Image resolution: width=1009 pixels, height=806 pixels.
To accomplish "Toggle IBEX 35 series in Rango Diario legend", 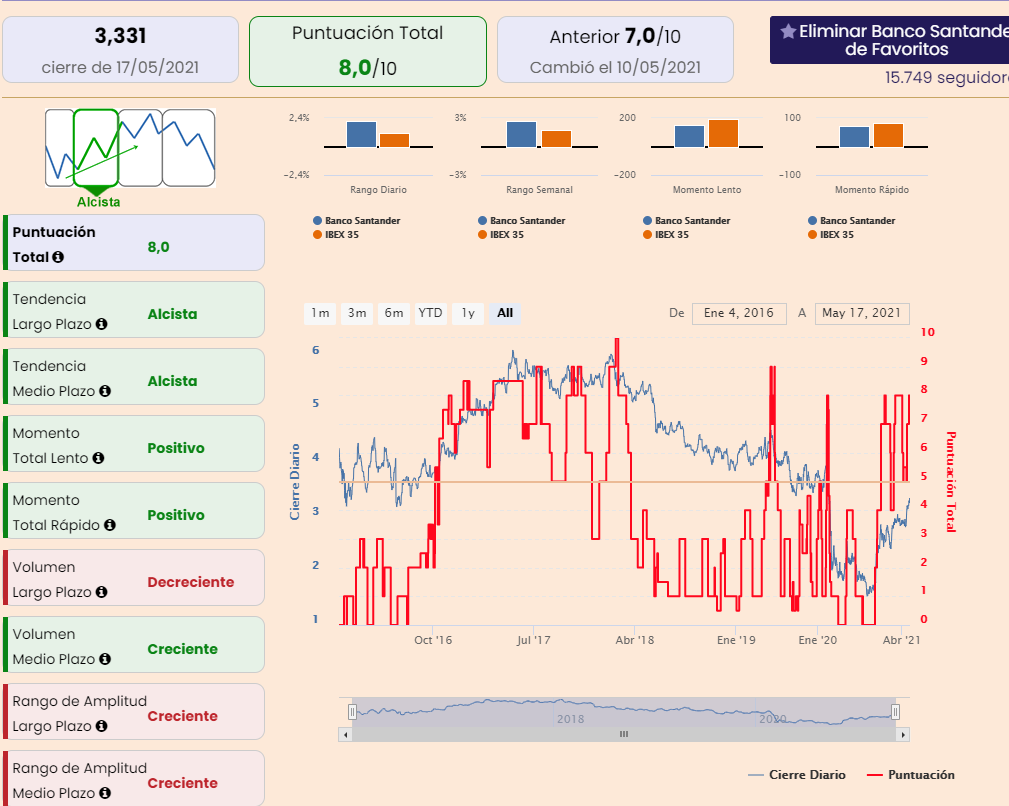I will tap(336, 235).
